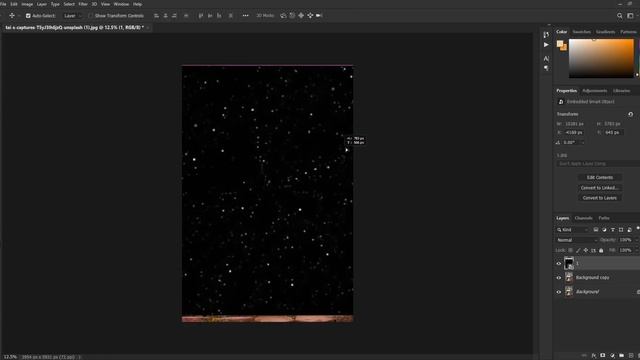
Task: Click the Convert to Linked button
Action: 600,188
